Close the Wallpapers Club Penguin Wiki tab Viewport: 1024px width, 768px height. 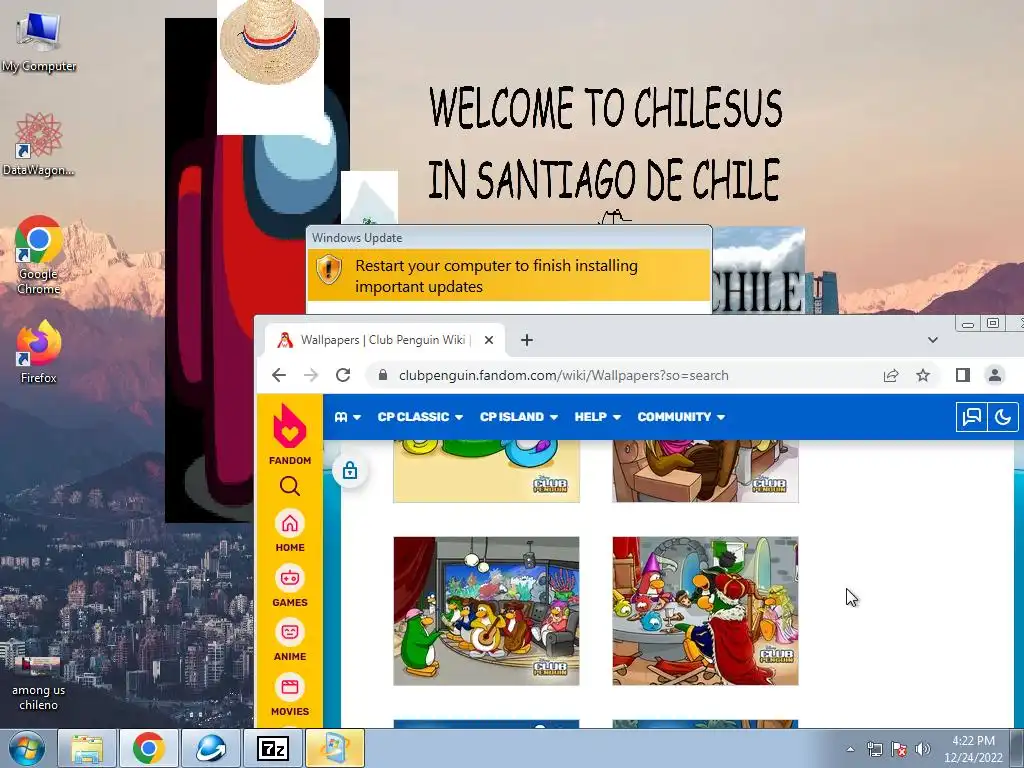pyautogui.click(x=488, y=340)
